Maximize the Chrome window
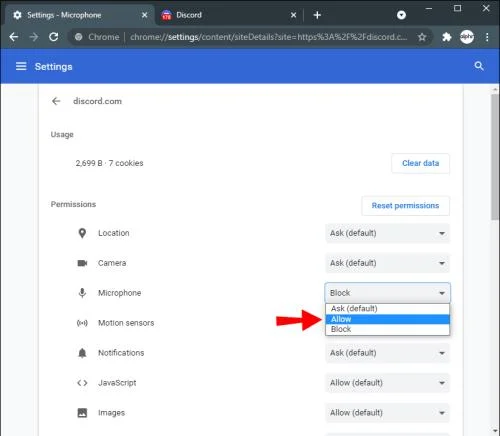 coord(458,8)
